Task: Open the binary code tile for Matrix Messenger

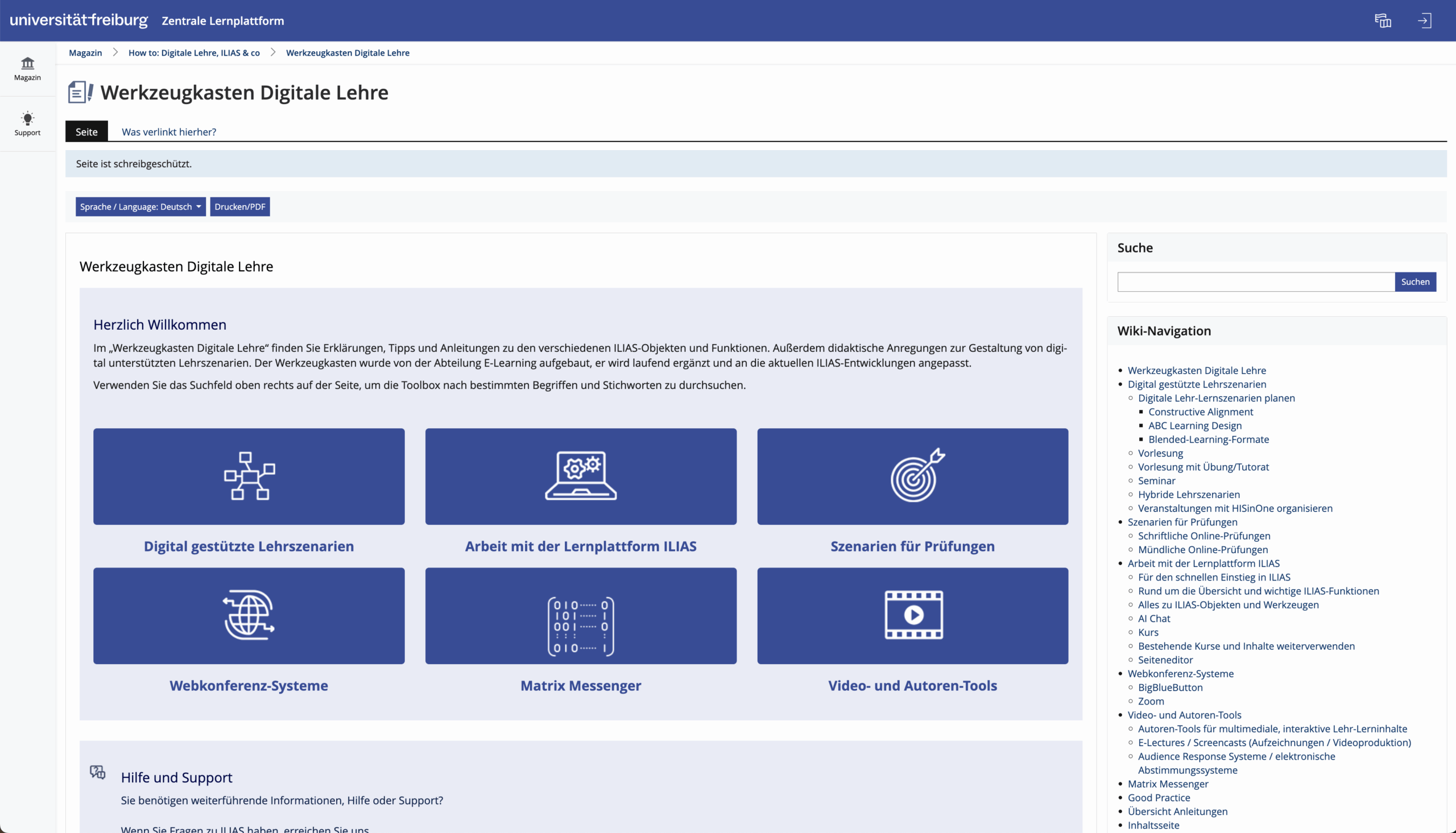Action: 581,616
